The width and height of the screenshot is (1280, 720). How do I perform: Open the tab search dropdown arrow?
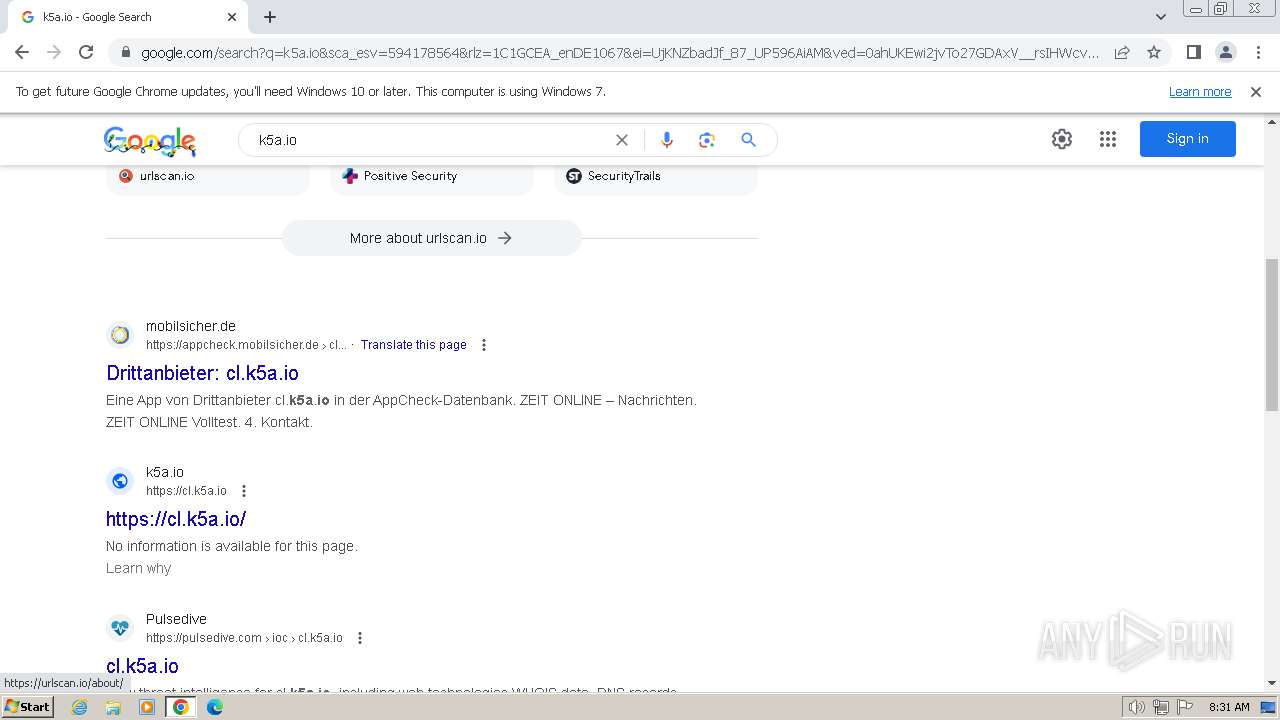(1161, 17)
